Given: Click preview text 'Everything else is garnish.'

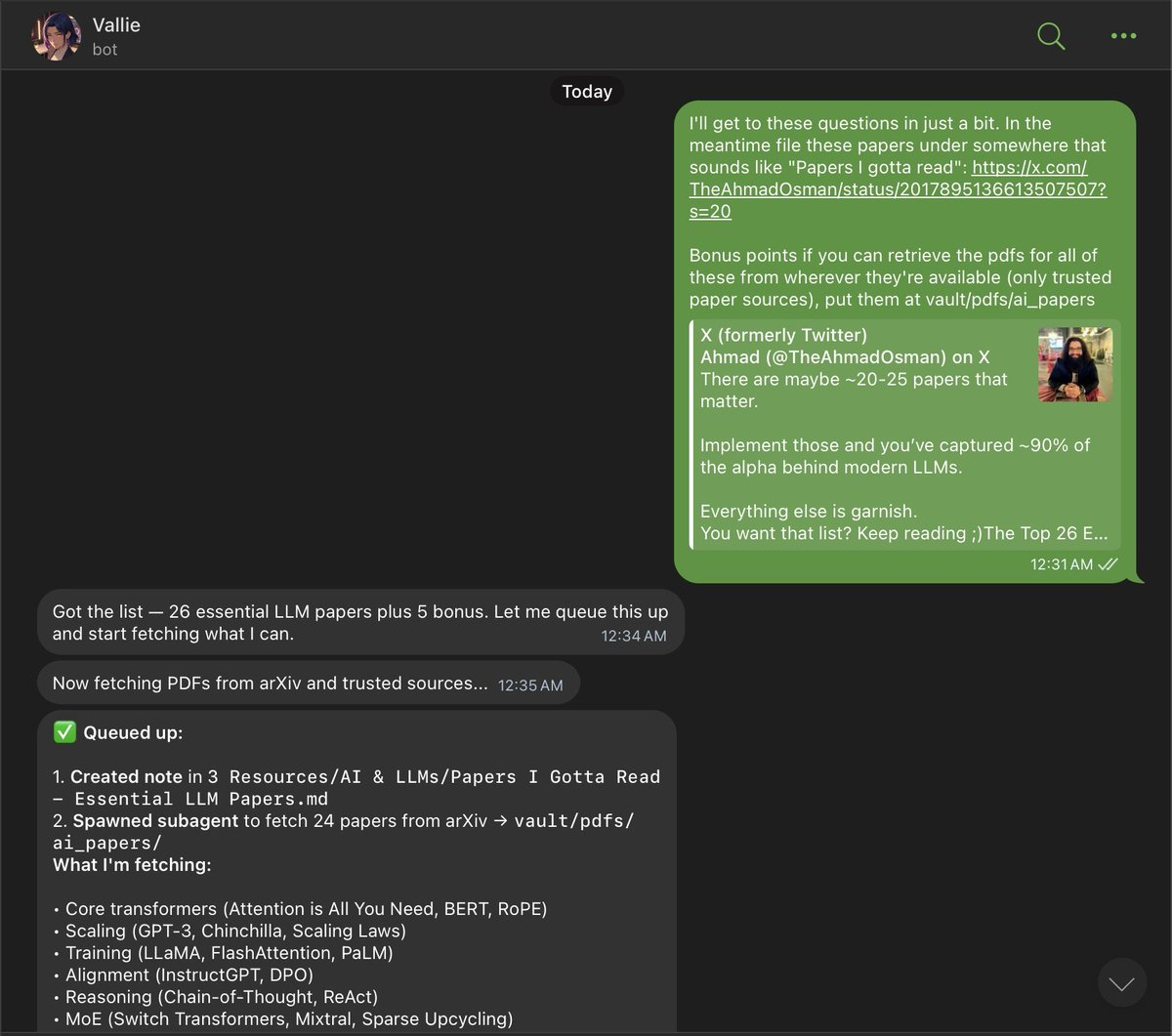Looking at the screenshot, I should pos(809,511).
